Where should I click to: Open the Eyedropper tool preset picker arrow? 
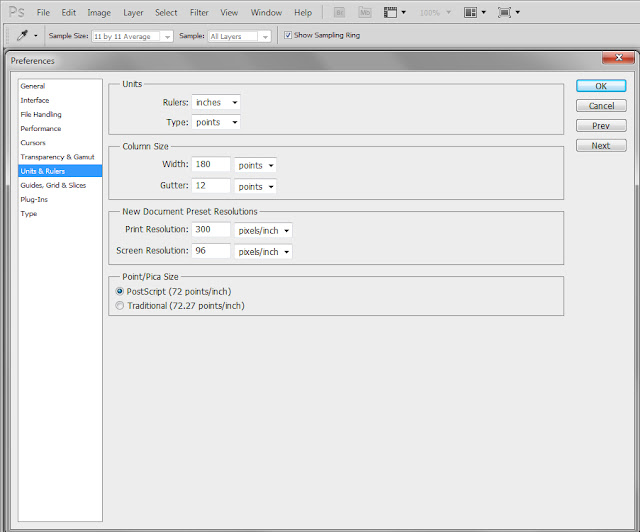click(36, 36)
